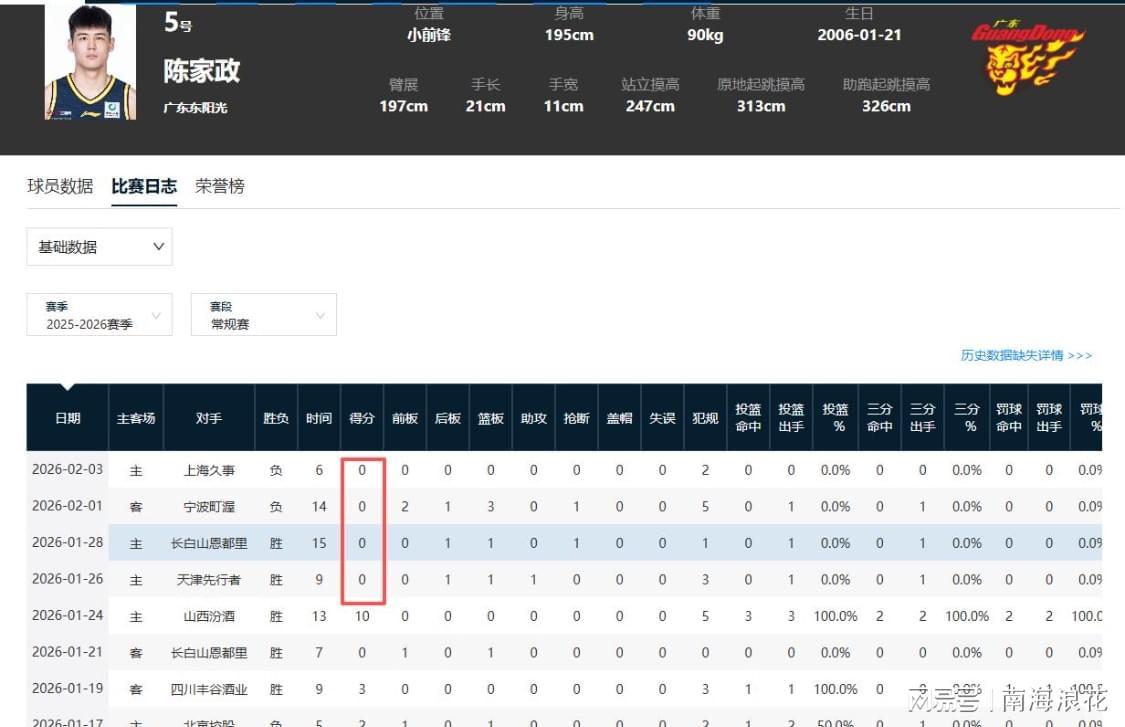Viewport: 1125px width, 727px height.
Task: Select the 山西汾酒 opponent entry
Action: (207, 617)
